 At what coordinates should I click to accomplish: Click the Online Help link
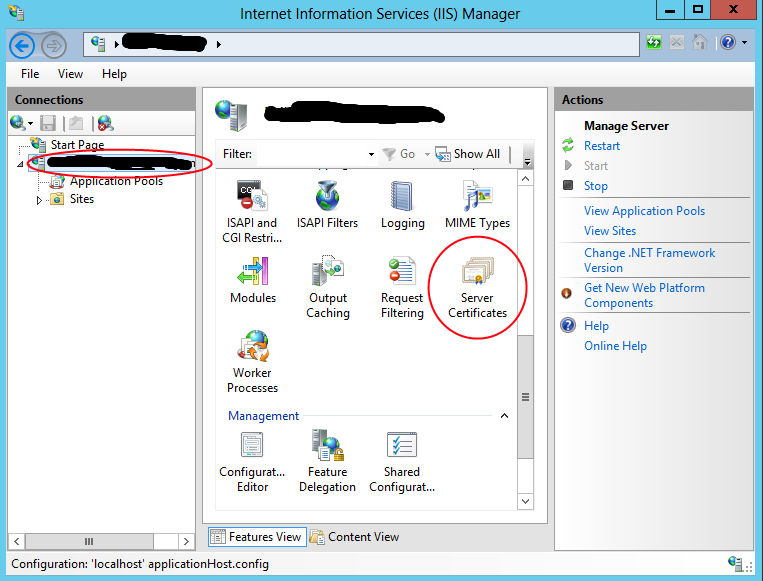click(x=615, y=345)
